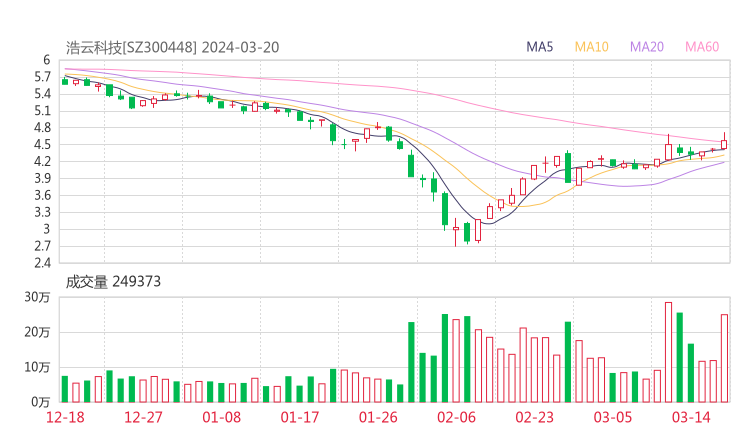Image resolution: width=740 pixels, height=440 pixels.
Task: Select the tallest red volume bar near 03-14
Action: [668, 352]
